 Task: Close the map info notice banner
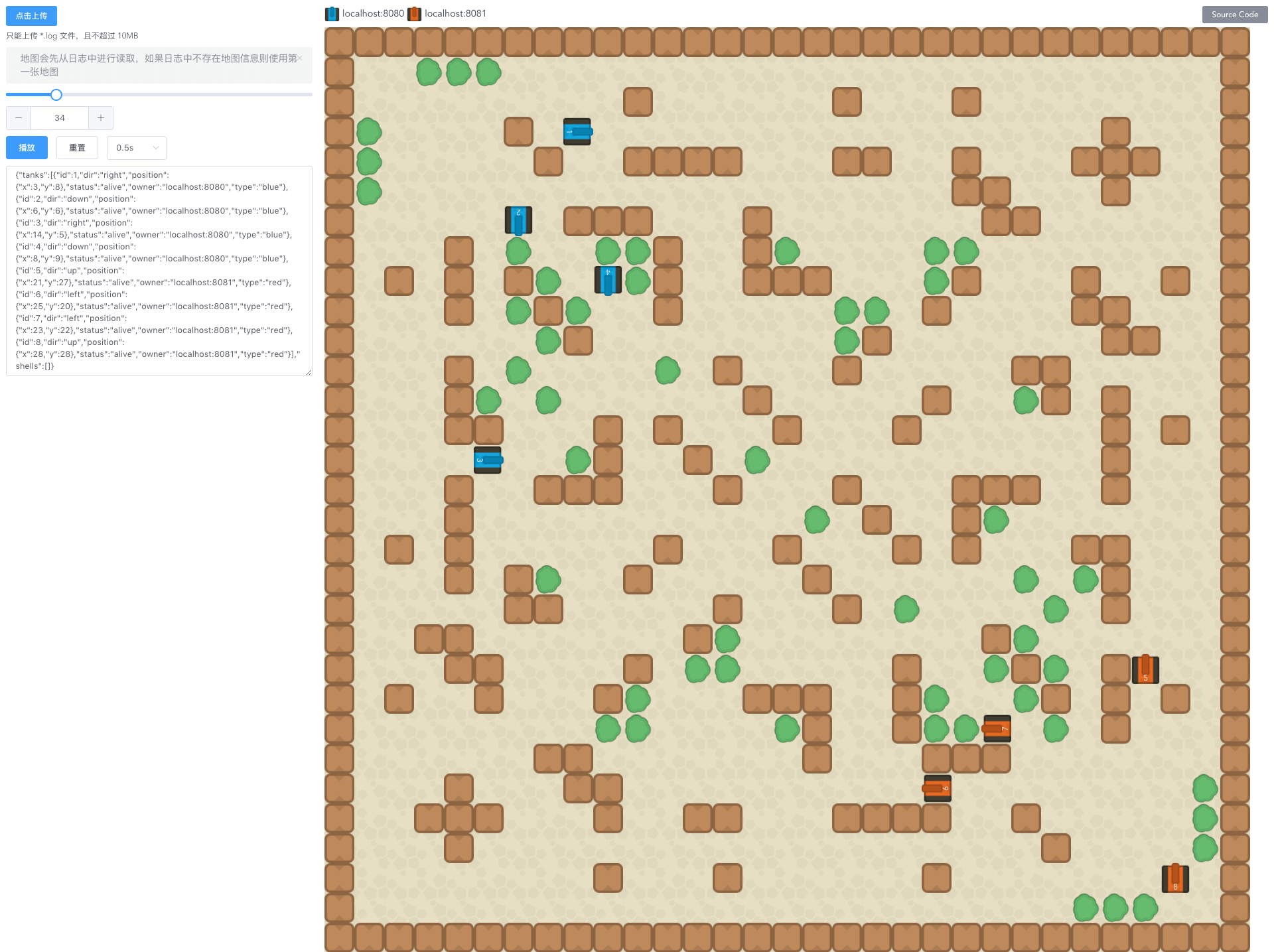tap(300, 58)
